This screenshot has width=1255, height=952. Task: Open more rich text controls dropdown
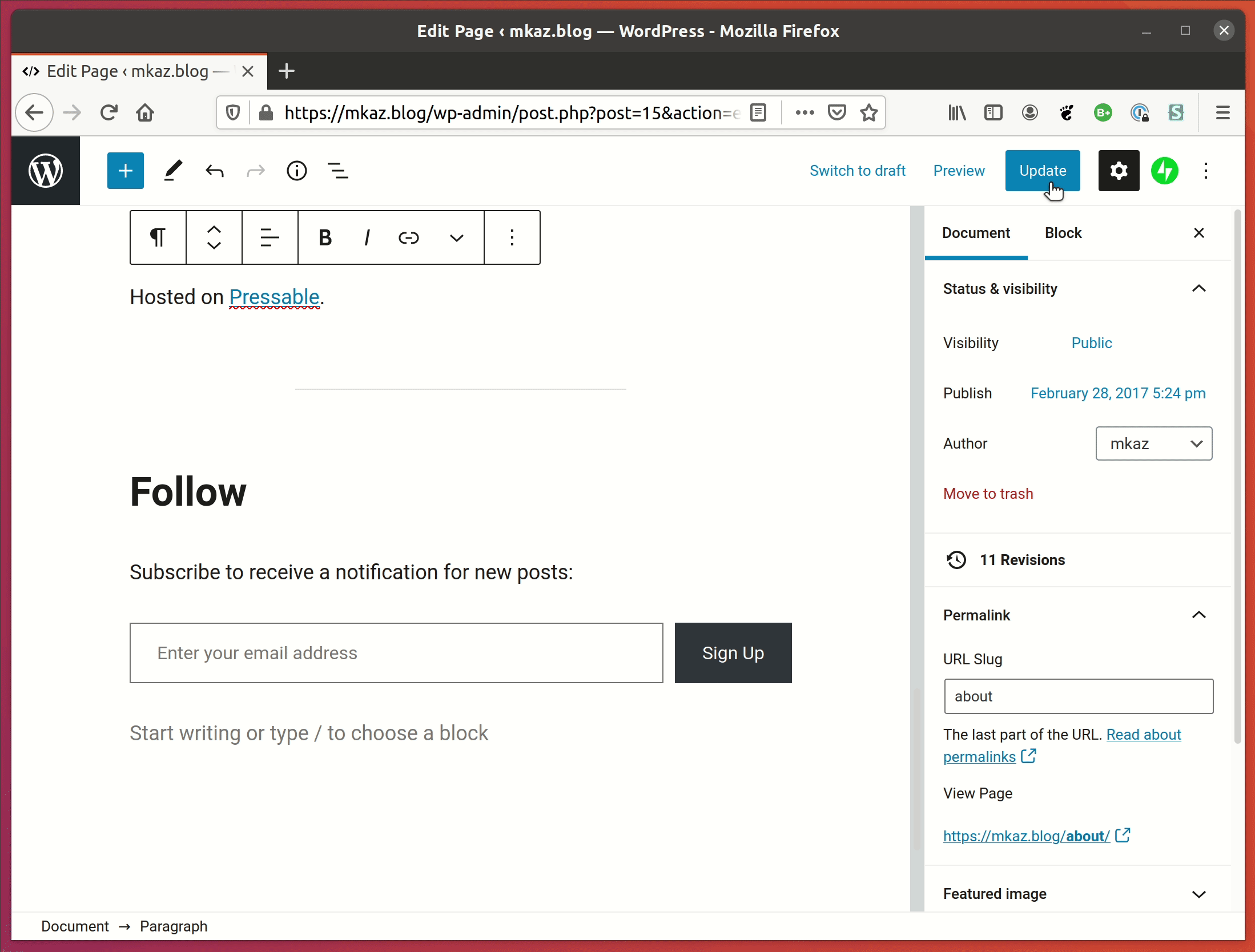(x=456, y=237)
